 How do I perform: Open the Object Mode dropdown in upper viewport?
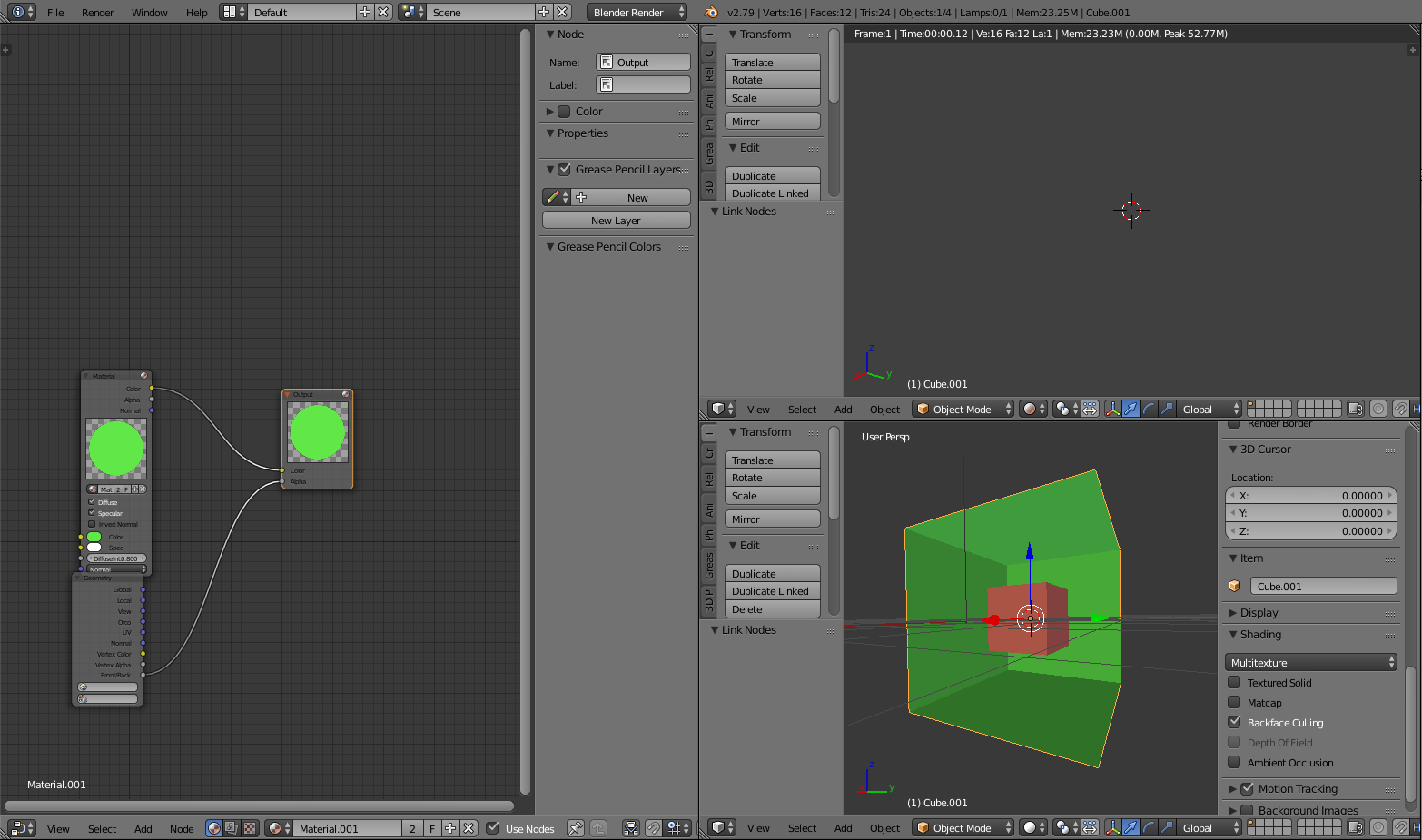tap(963, 410)
